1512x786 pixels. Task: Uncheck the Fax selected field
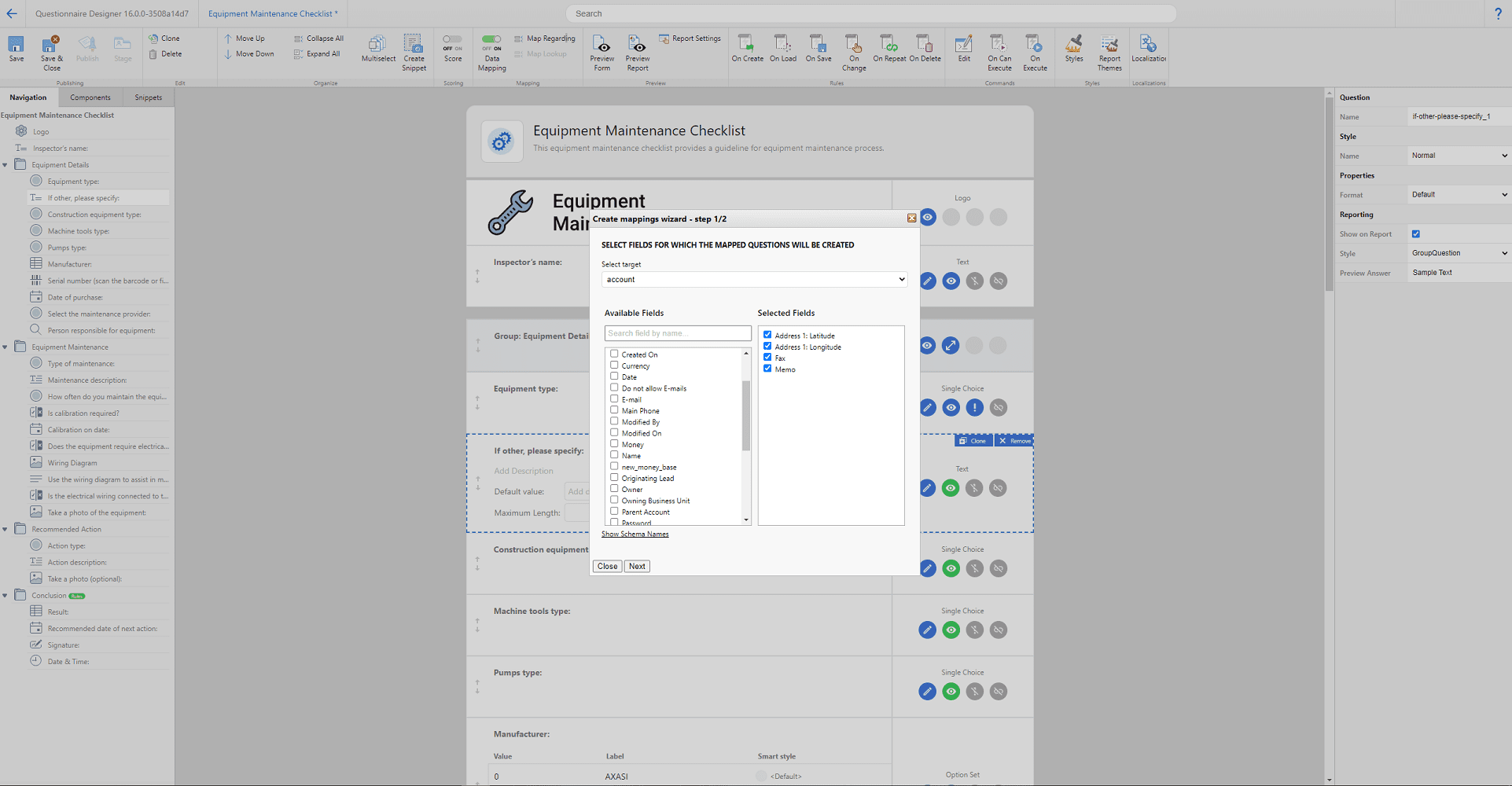(x=767, y=358)
